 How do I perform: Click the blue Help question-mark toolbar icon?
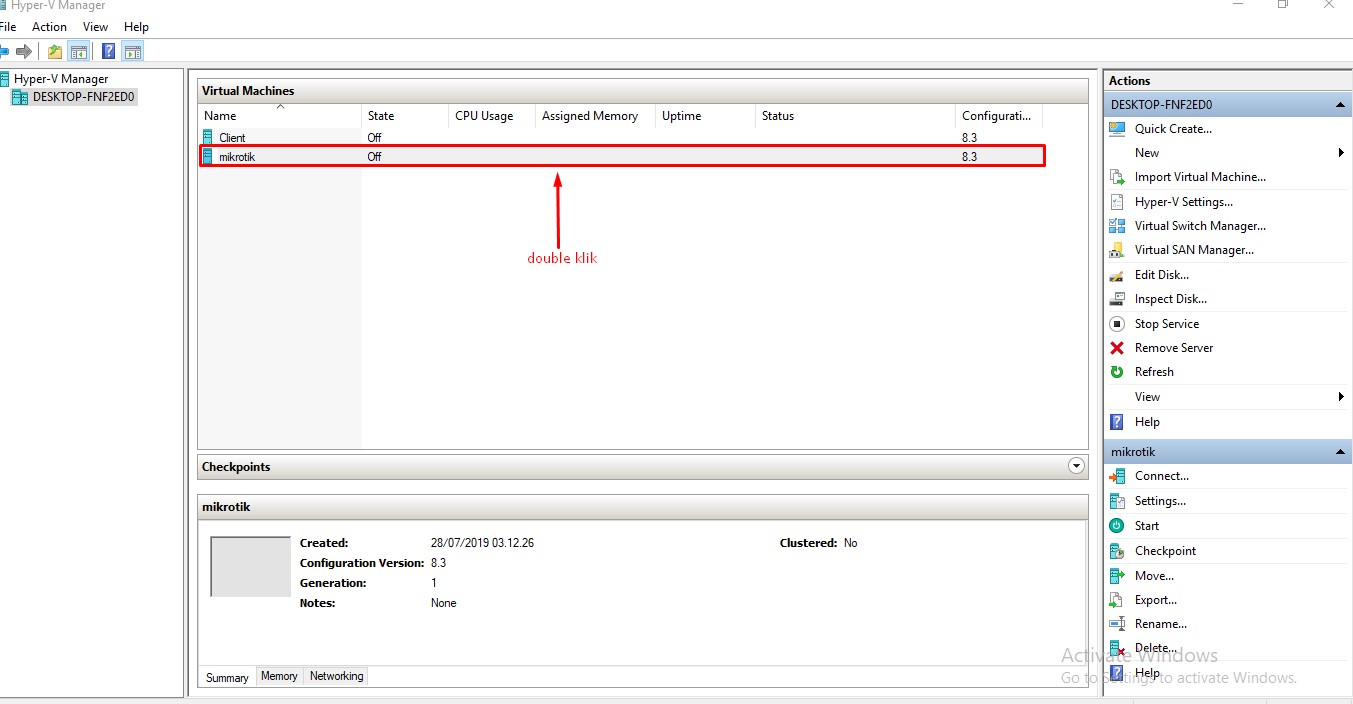[109, 51]
